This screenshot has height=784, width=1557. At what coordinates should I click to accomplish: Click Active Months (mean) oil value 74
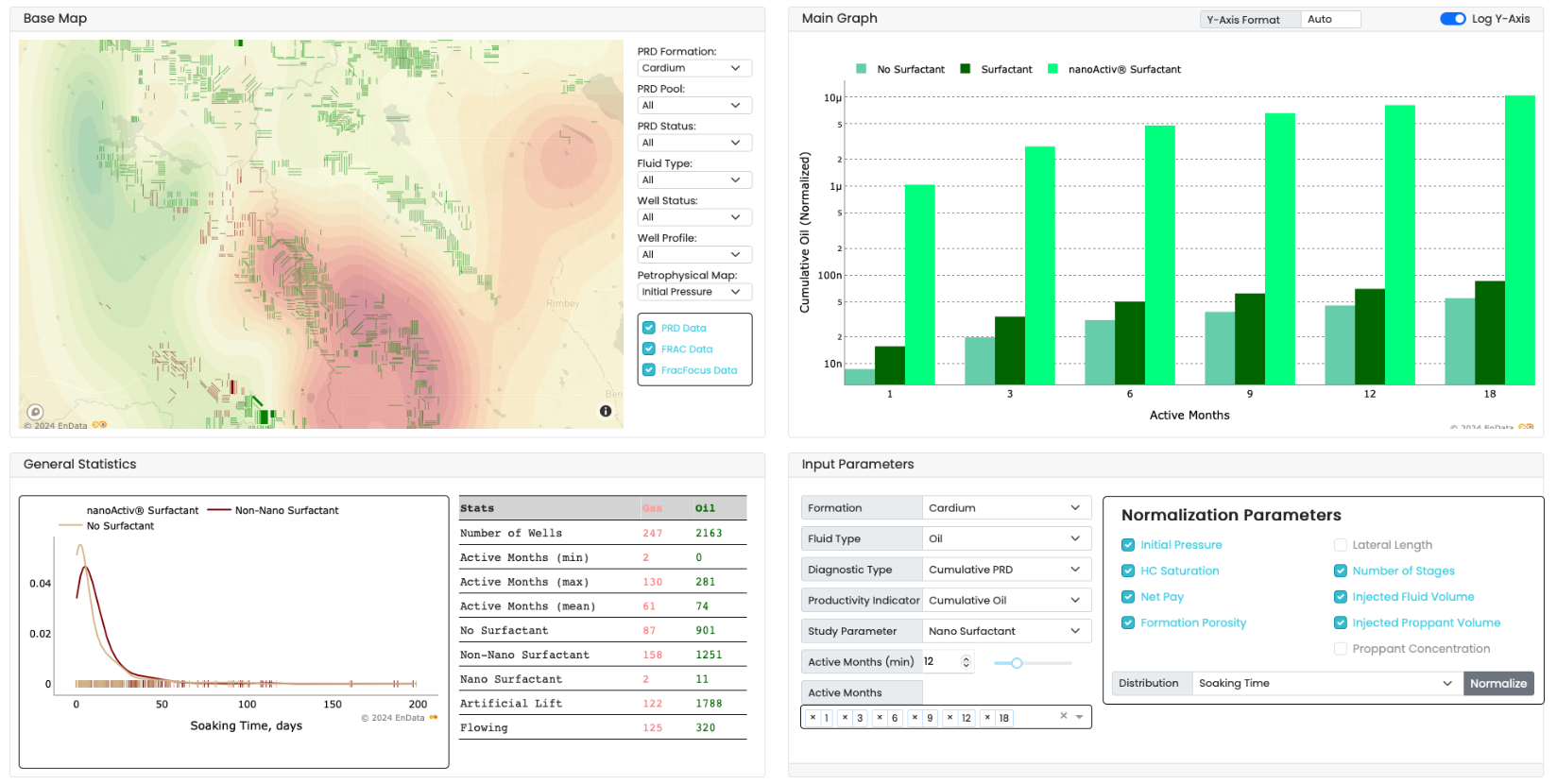702,606
